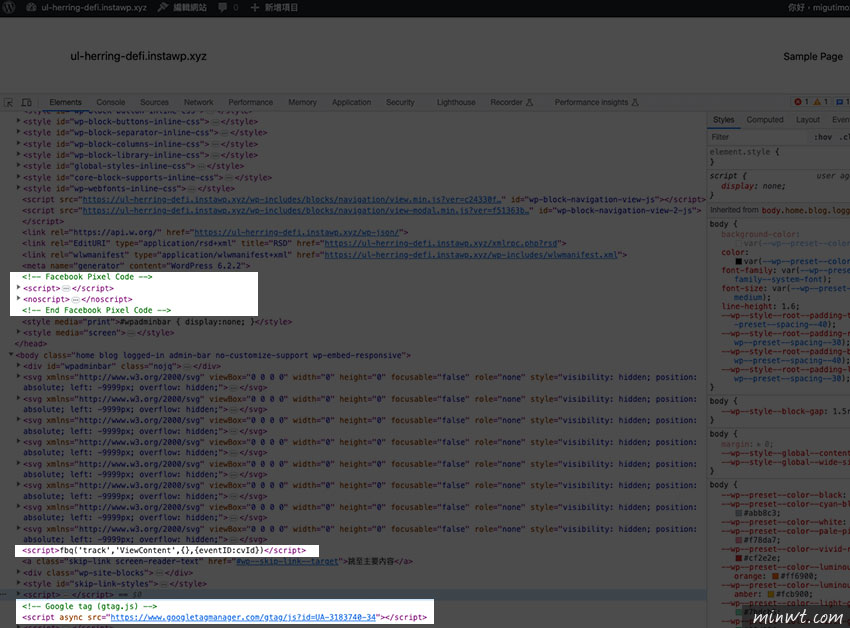Open the xmlrpc.php?rsd href link
The height and width of the screenshot is (628, 850).
pos(442,243)
